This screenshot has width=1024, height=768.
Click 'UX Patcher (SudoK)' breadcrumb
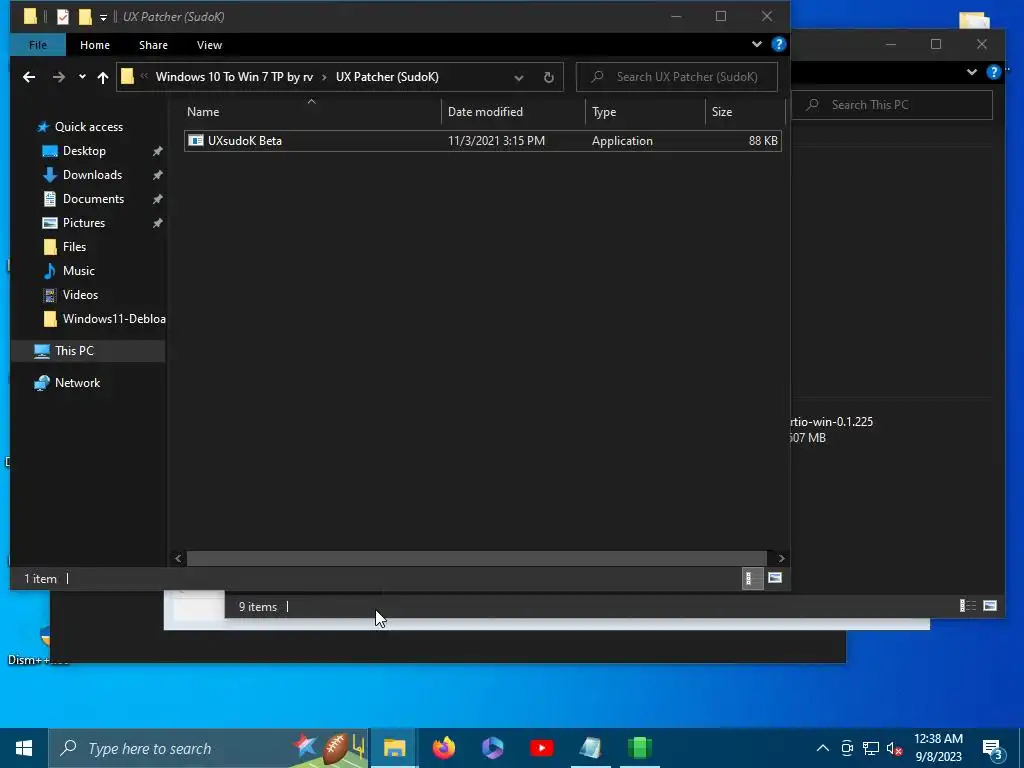[x=387, y=77]
